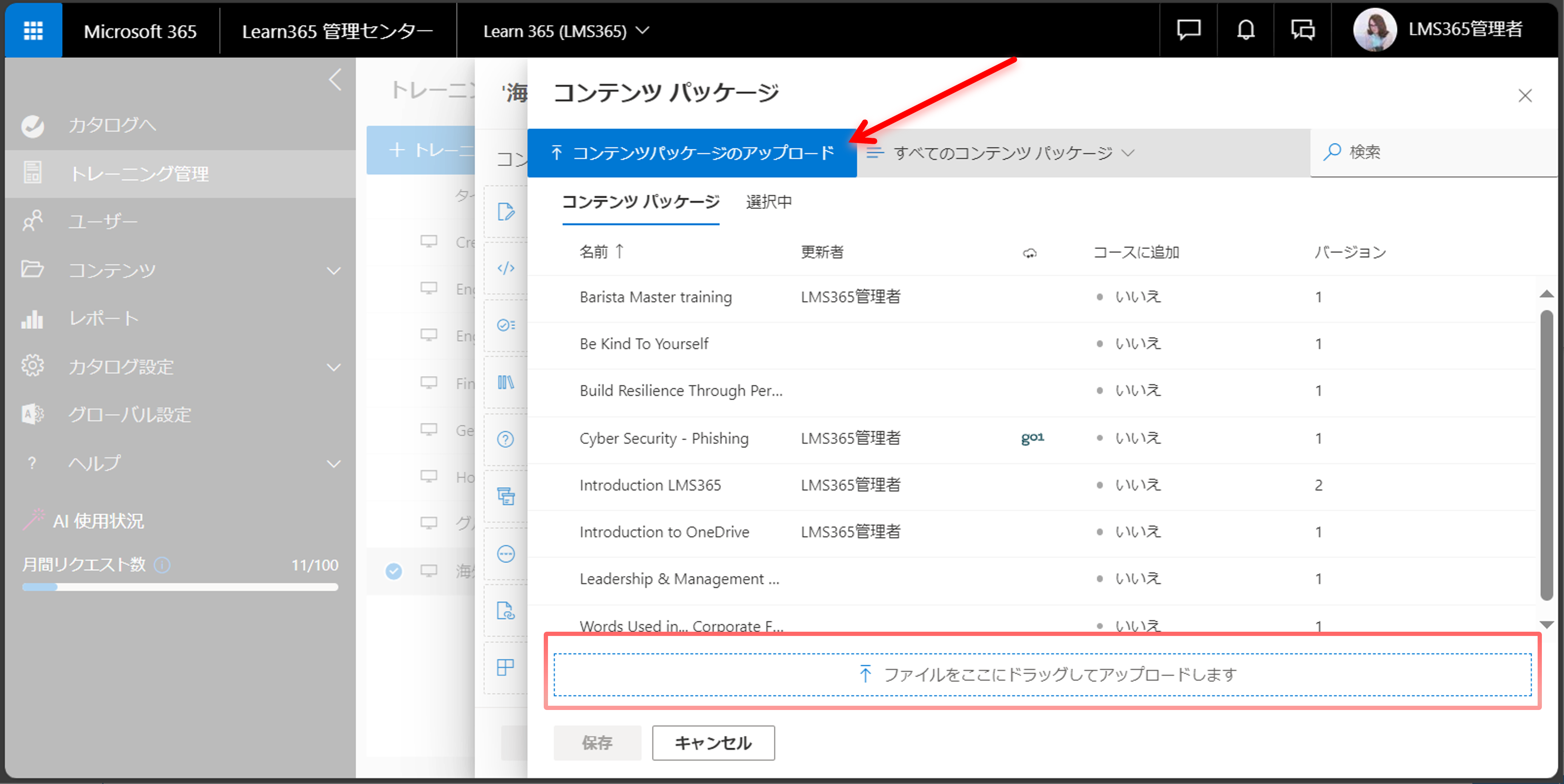The image size is (1564, 784).
Task: Click the search magnifier icon
Action: [x=1332, y=152]
